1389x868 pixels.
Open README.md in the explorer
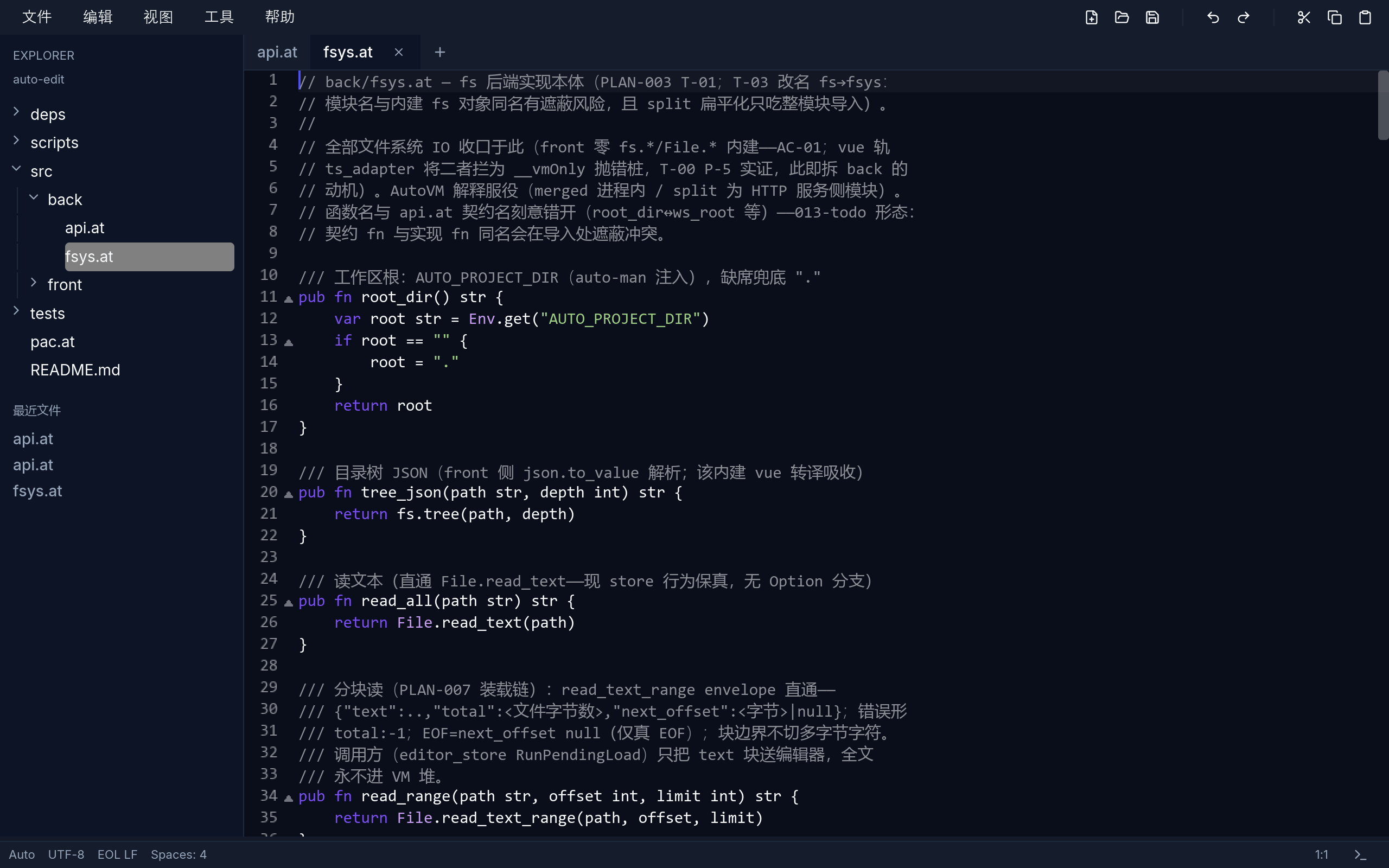[x=75, y=369]
